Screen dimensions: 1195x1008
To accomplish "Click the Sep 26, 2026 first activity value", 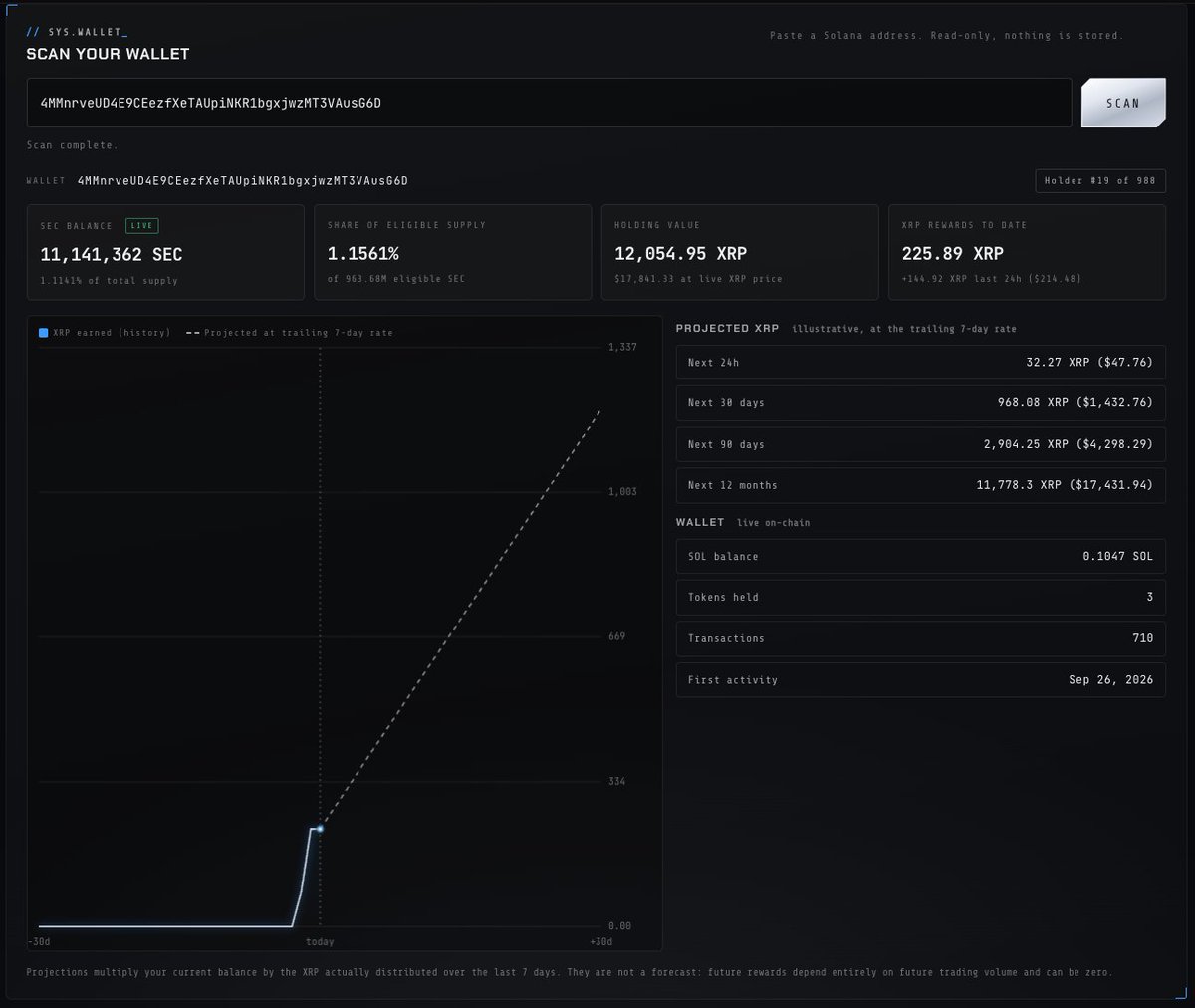I will pyautogui.click(x=1111, y=679).
